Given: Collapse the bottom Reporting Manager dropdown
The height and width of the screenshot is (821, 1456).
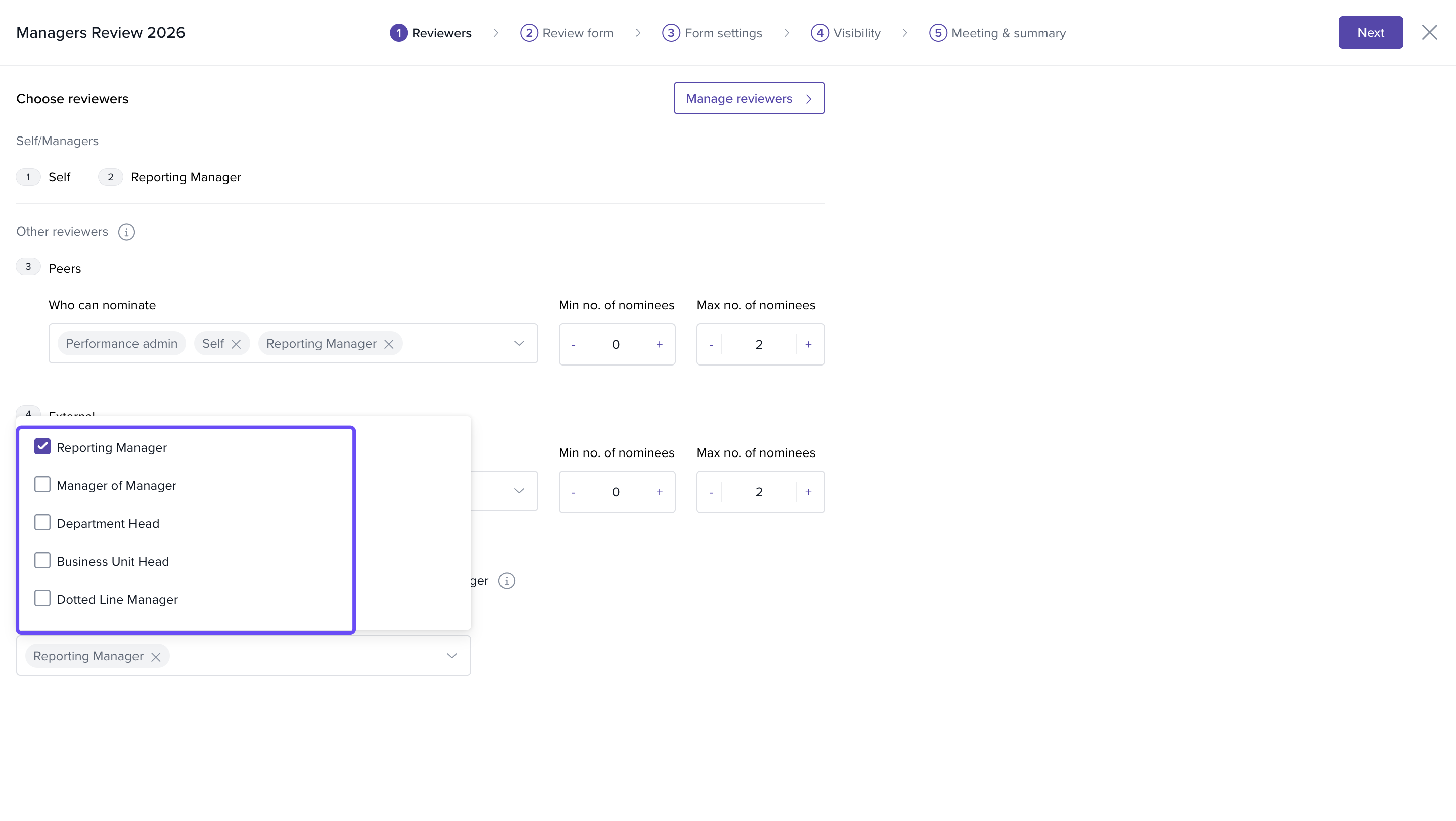Looking at the screenshot, I should point(451,656).
